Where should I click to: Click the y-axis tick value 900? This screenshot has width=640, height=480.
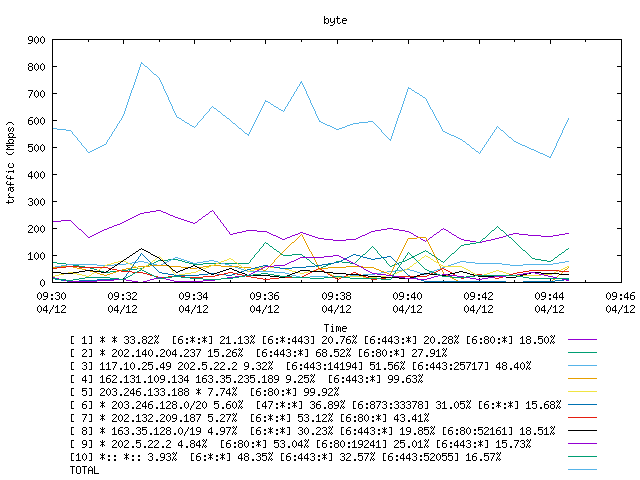[x=36, y=40]
